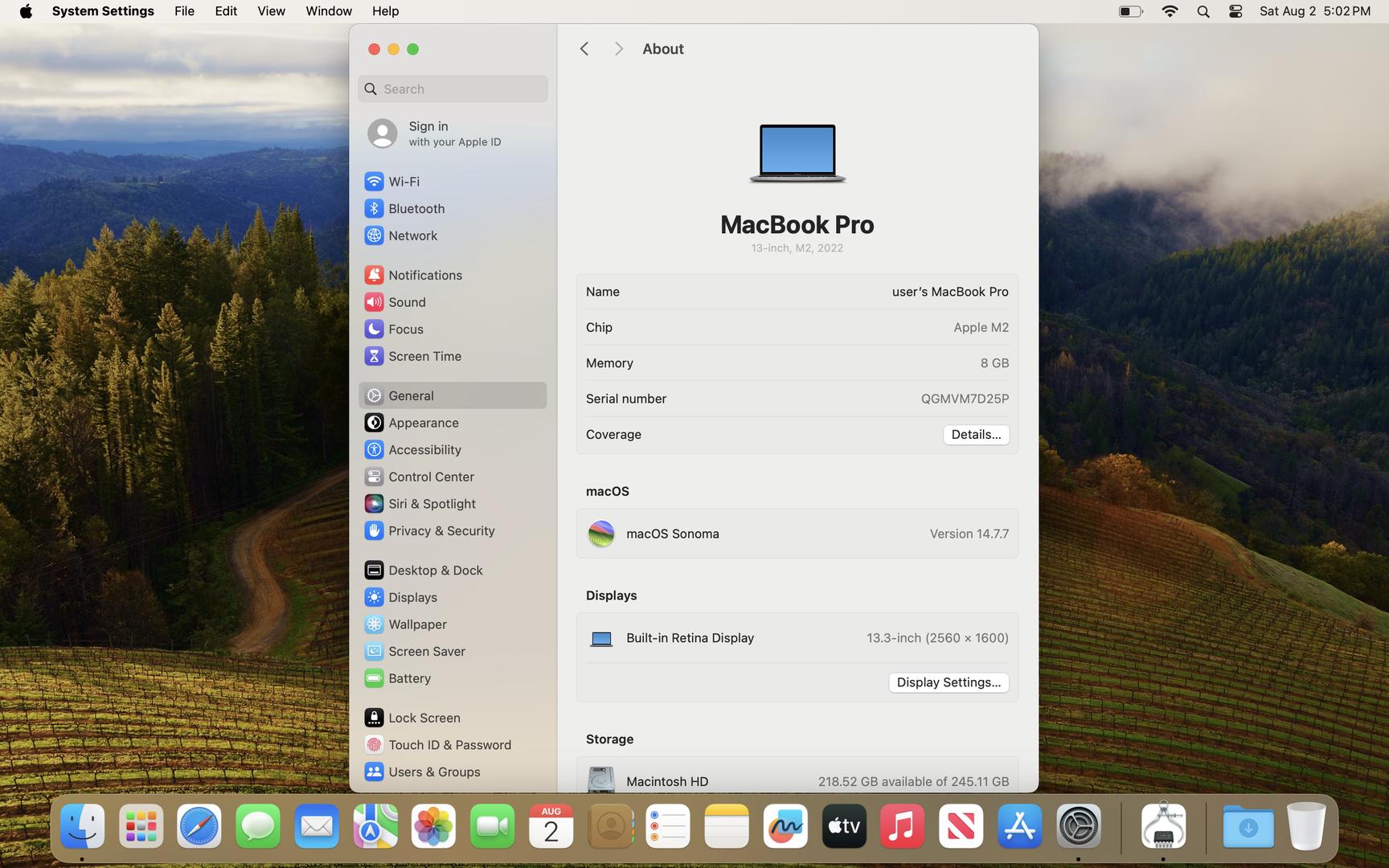Open the Window menu
This screenshot has height=868, width=1389.
point(329,11)
